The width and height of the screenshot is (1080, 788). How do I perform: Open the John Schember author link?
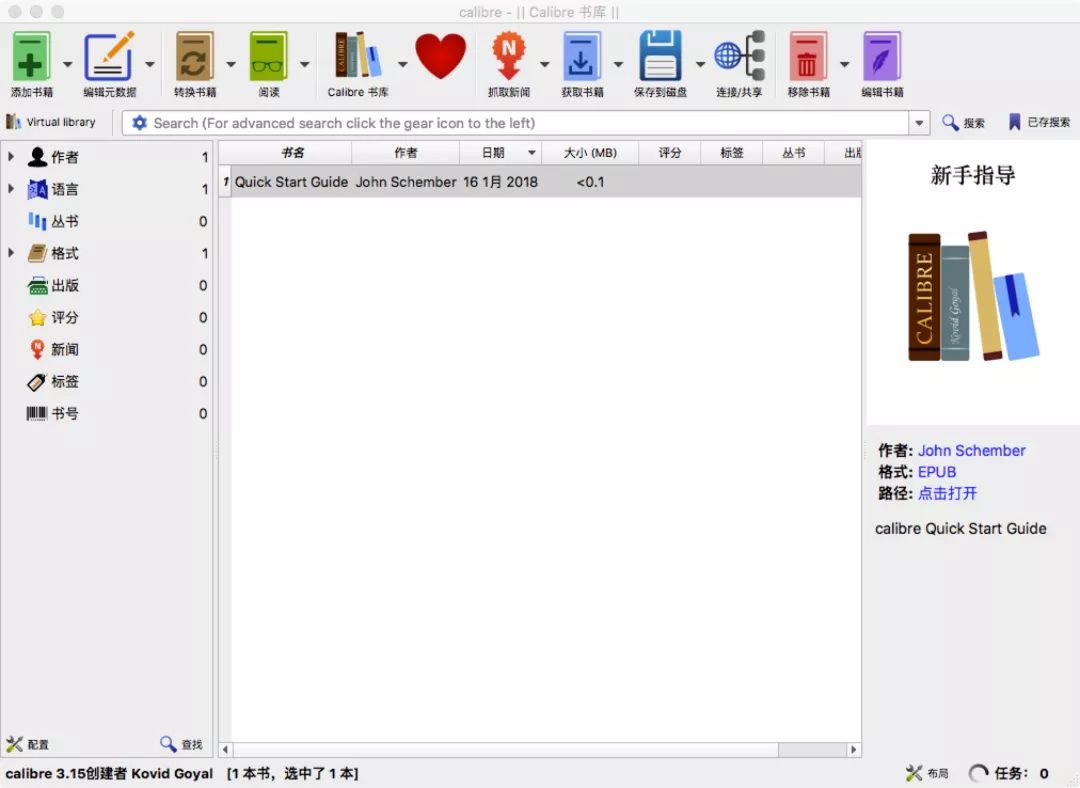(971, 450)
